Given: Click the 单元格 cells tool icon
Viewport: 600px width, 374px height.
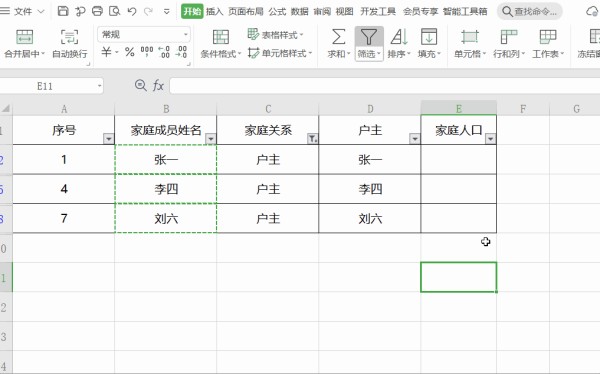Looking at the screenshot, I should tap(470, 37).
